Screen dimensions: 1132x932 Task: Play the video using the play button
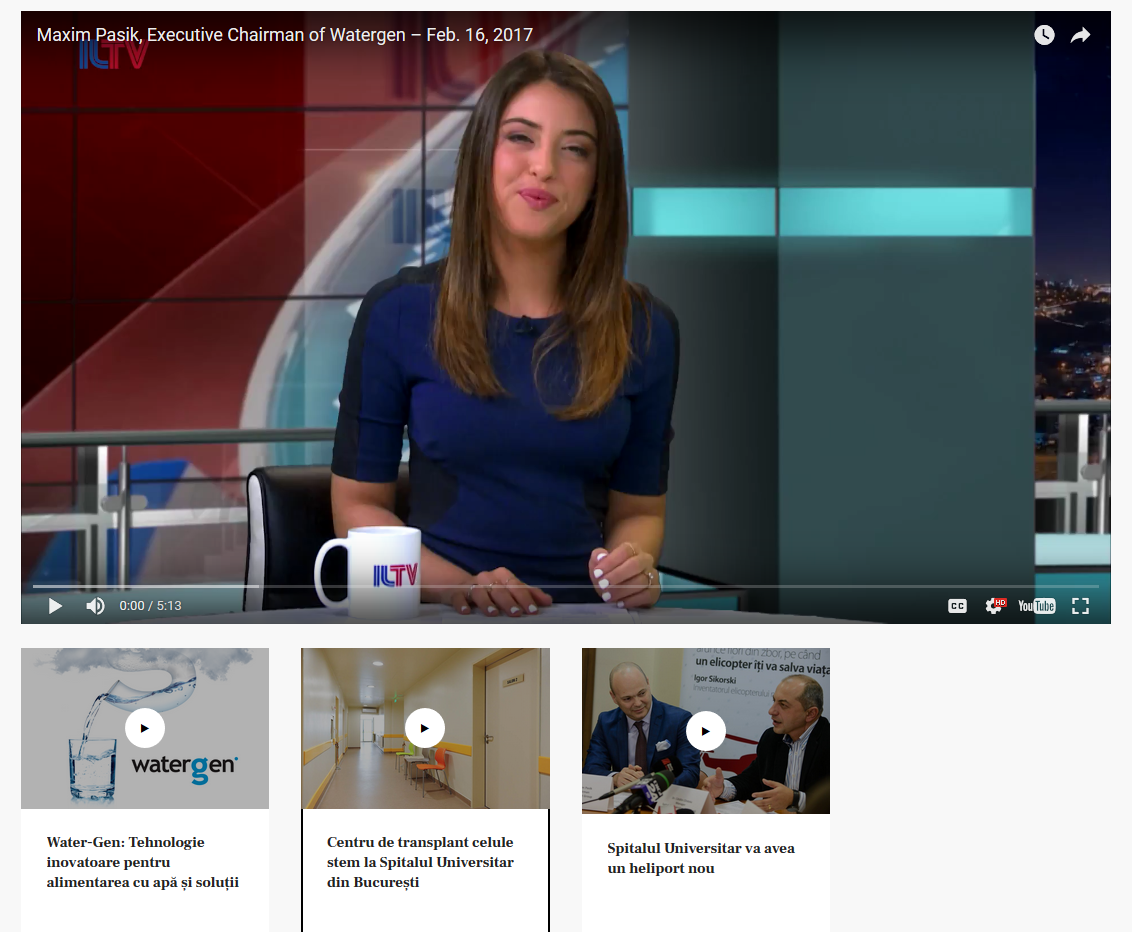(55, 606)
